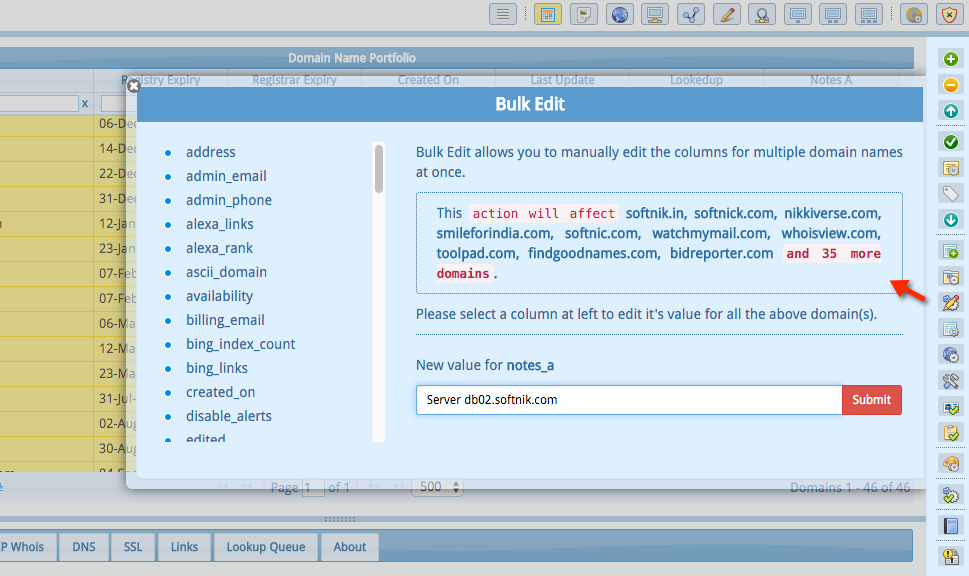Viewport: 969px width, 576px height.
Task: Select the bing_links column
Action: coord(216,368)
